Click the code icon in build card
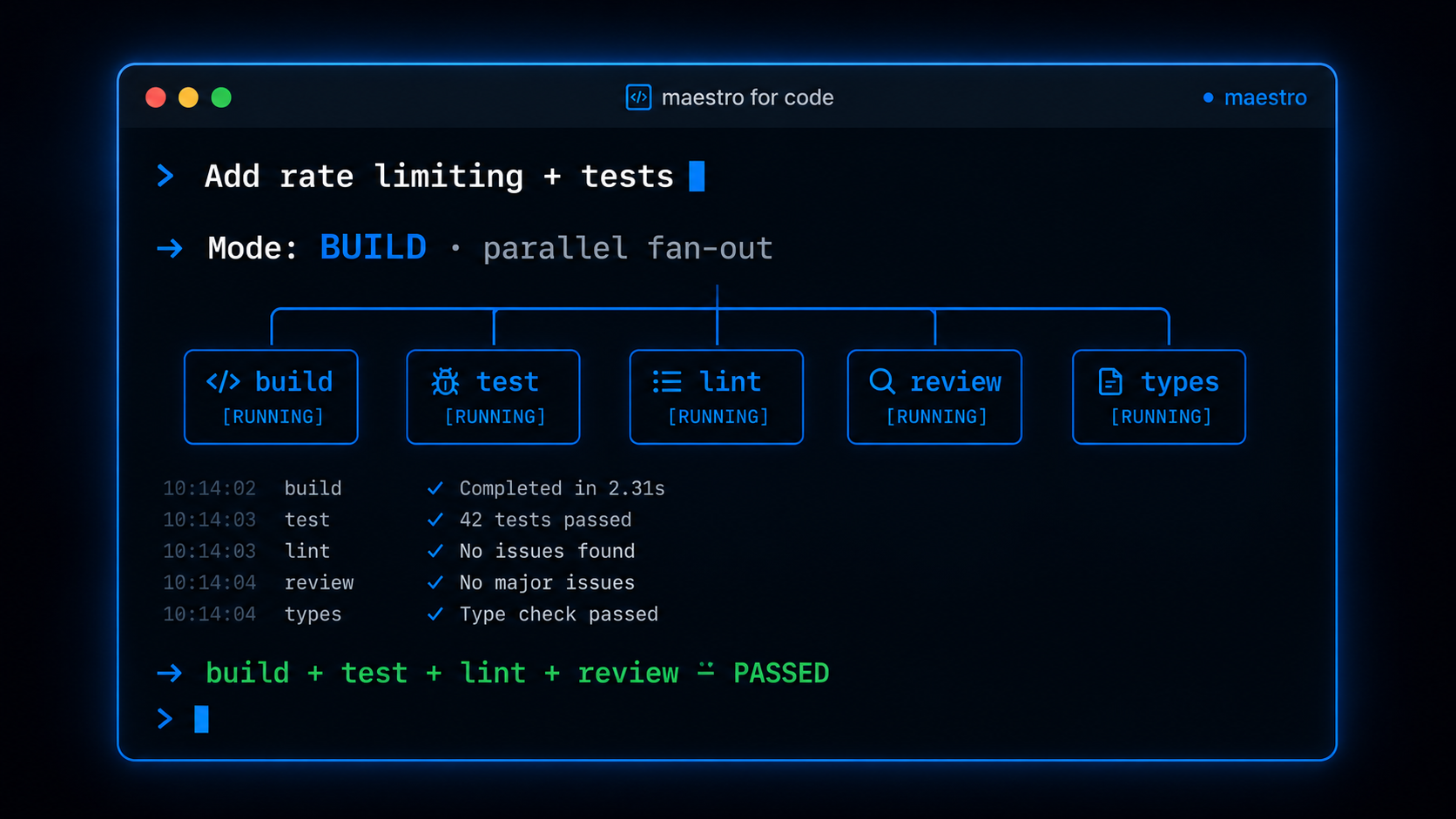1456x819 pixels. pos(223,381)
